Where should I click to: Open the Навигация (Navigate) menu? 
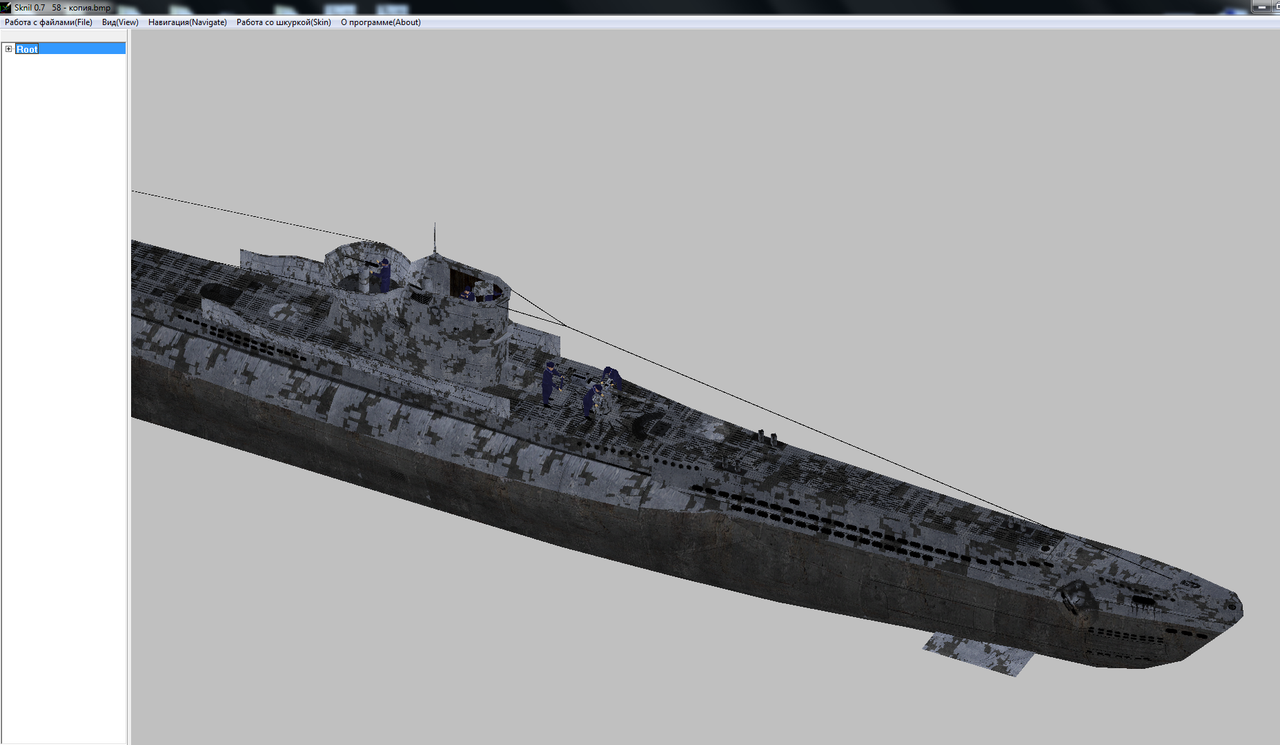tap(187, 22)
